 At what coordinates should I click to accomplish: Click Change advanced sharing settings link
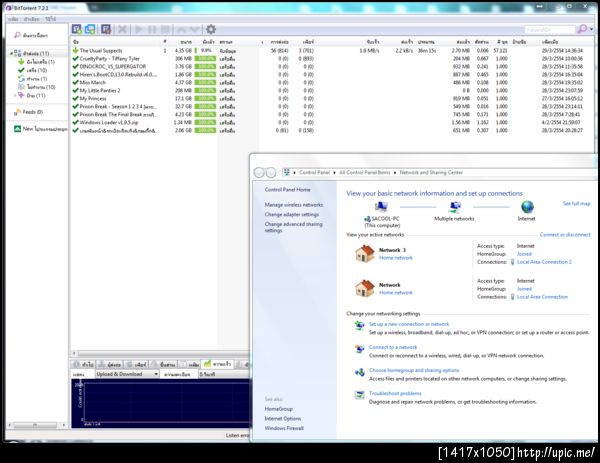(x=293, y=227)
